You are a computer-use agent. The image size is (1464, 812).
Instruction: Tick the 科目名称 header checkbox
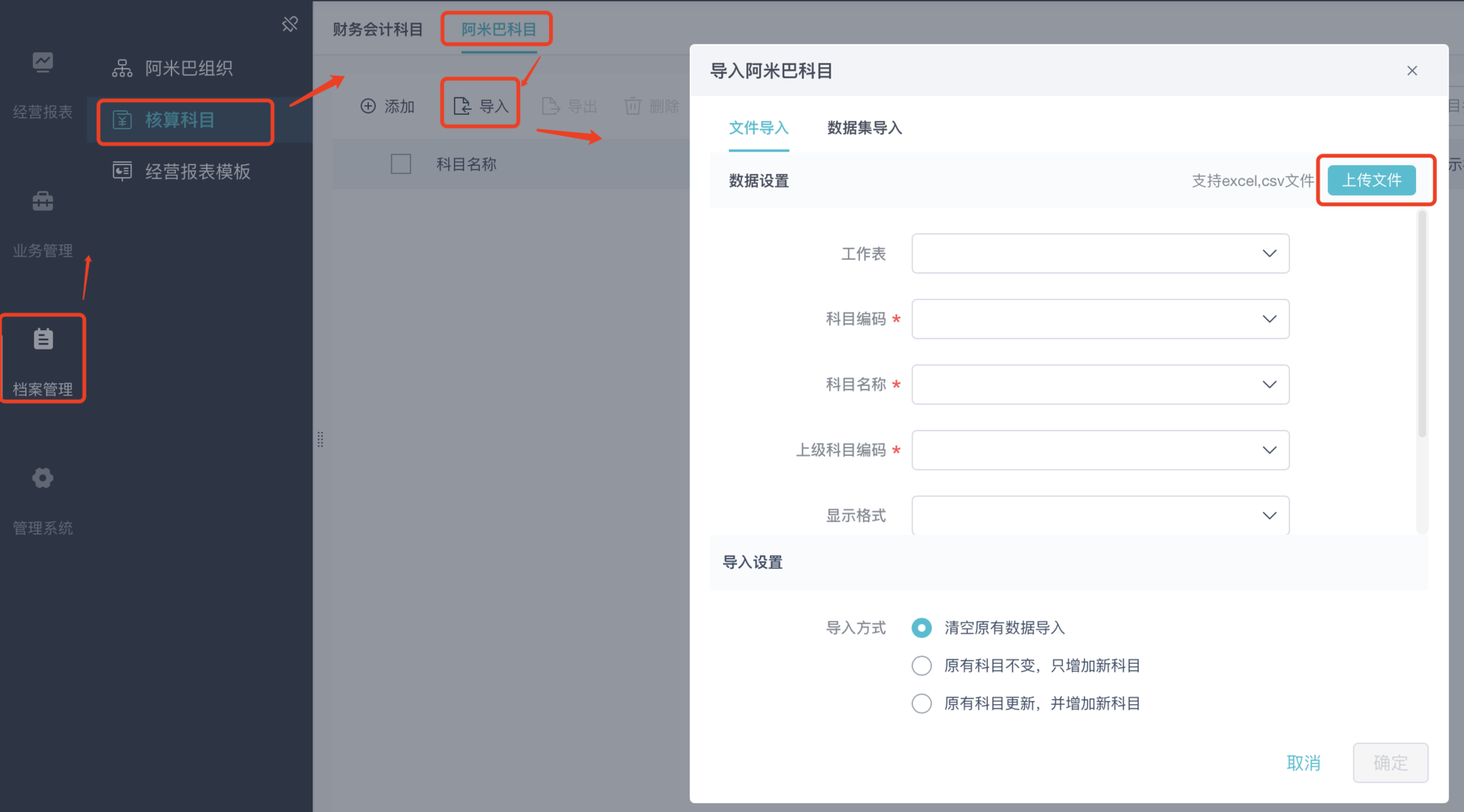pos(401,164)
